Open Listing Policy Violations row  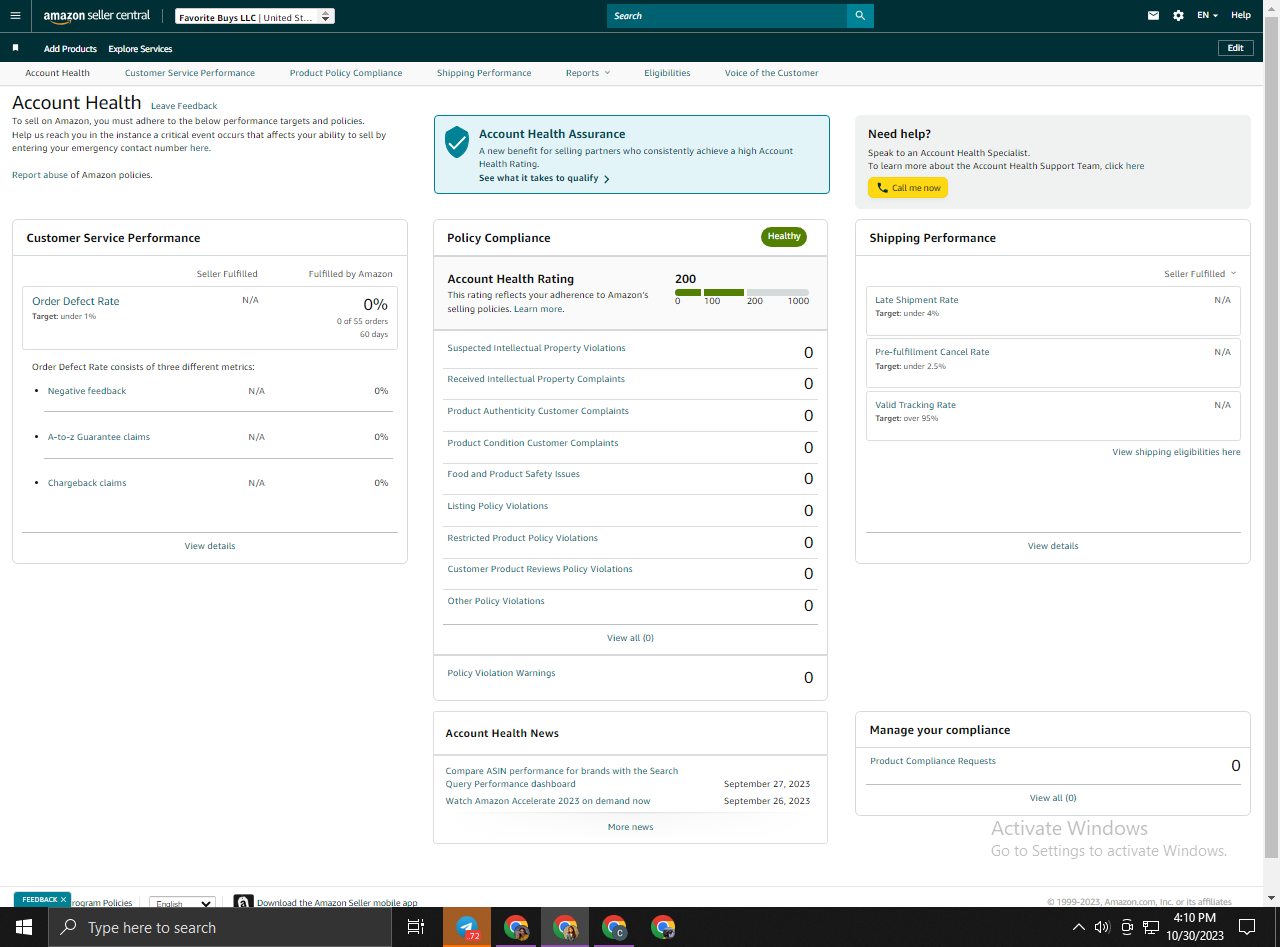click(630, 510)
